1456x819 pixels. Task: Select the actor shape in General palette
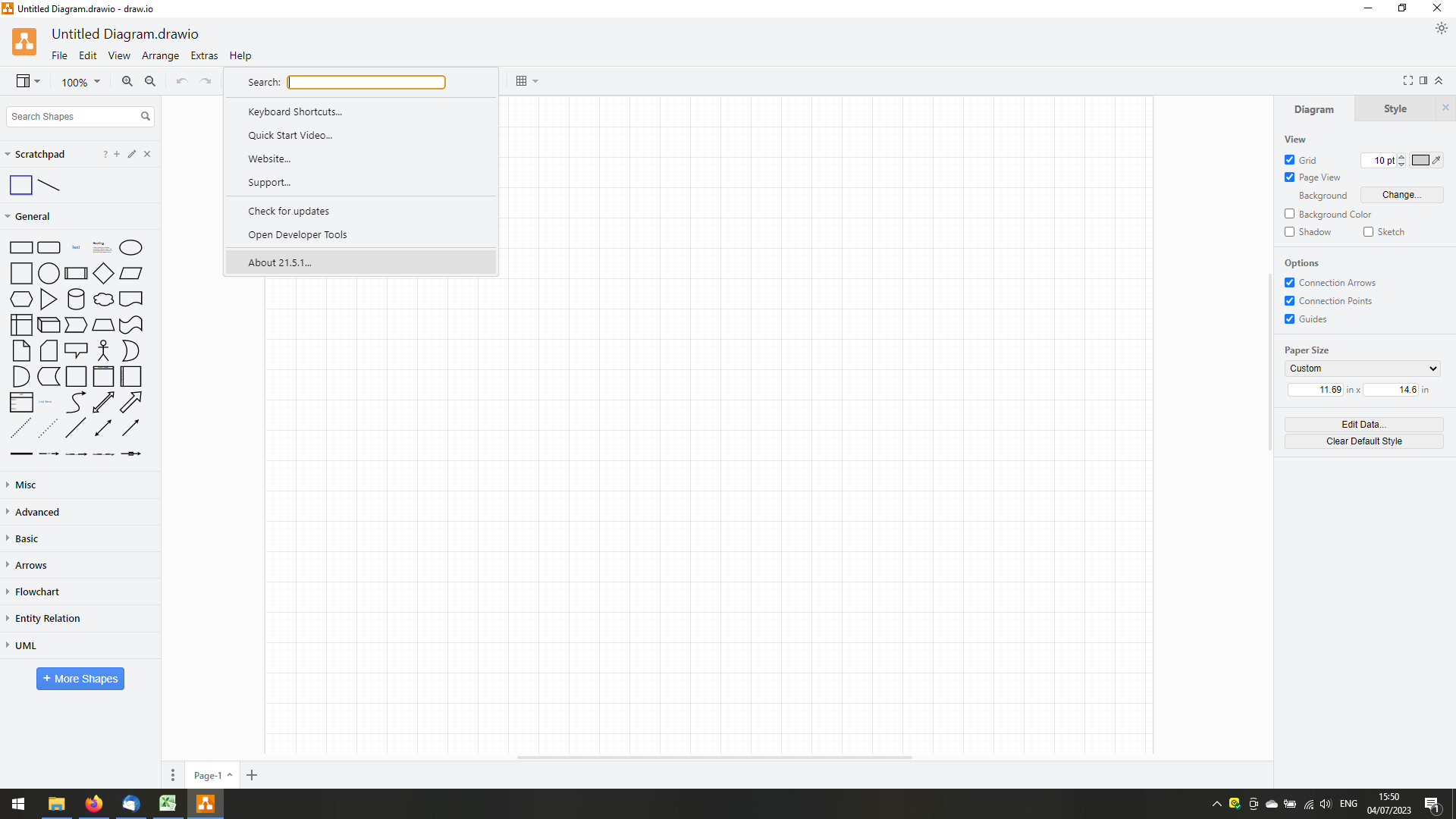click(x=103, y=350)
